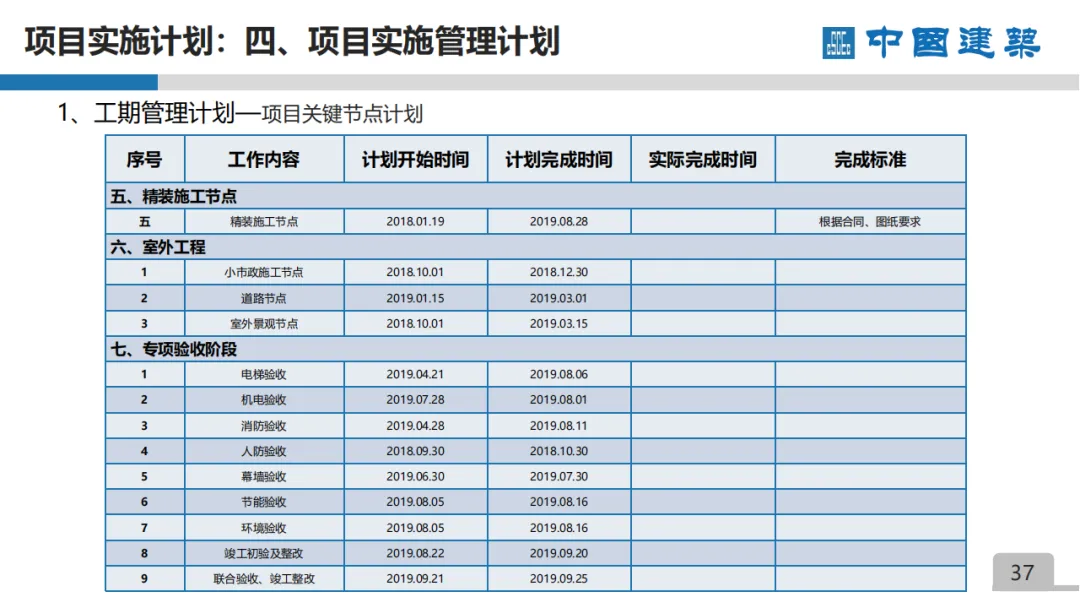Click finish date in 环境验收 row
The width and height of the screenshot is (1080, 608).
tap(559, 528)
